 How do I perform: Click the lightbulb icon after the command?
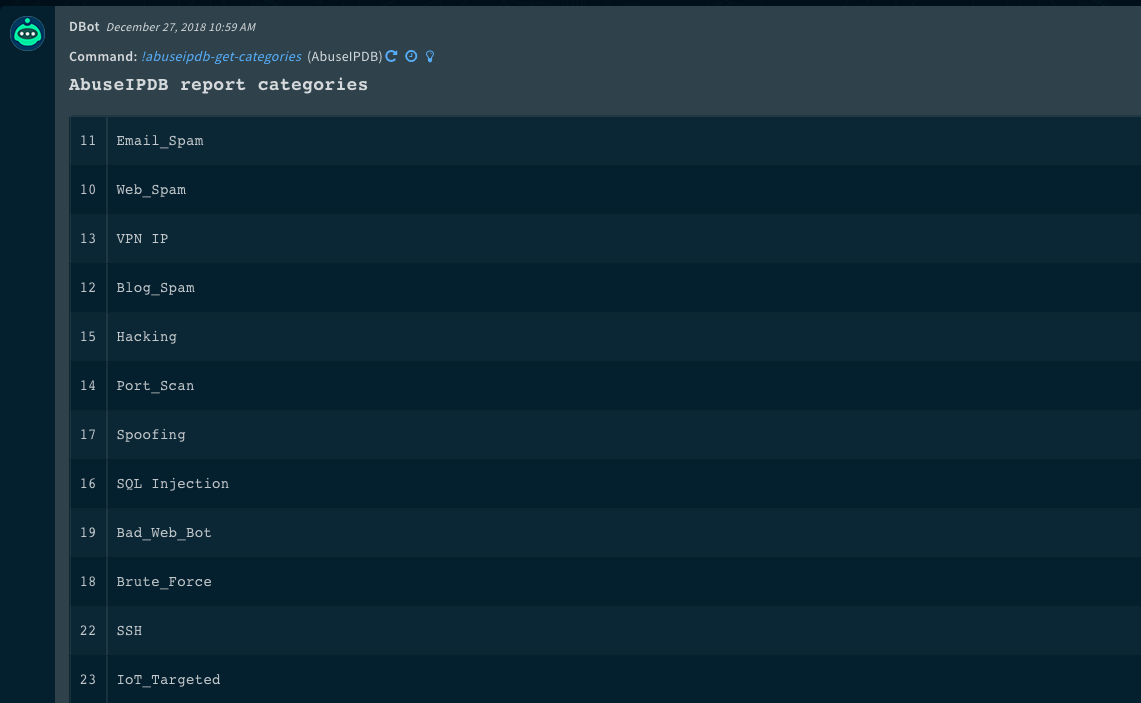coord(430,57)
